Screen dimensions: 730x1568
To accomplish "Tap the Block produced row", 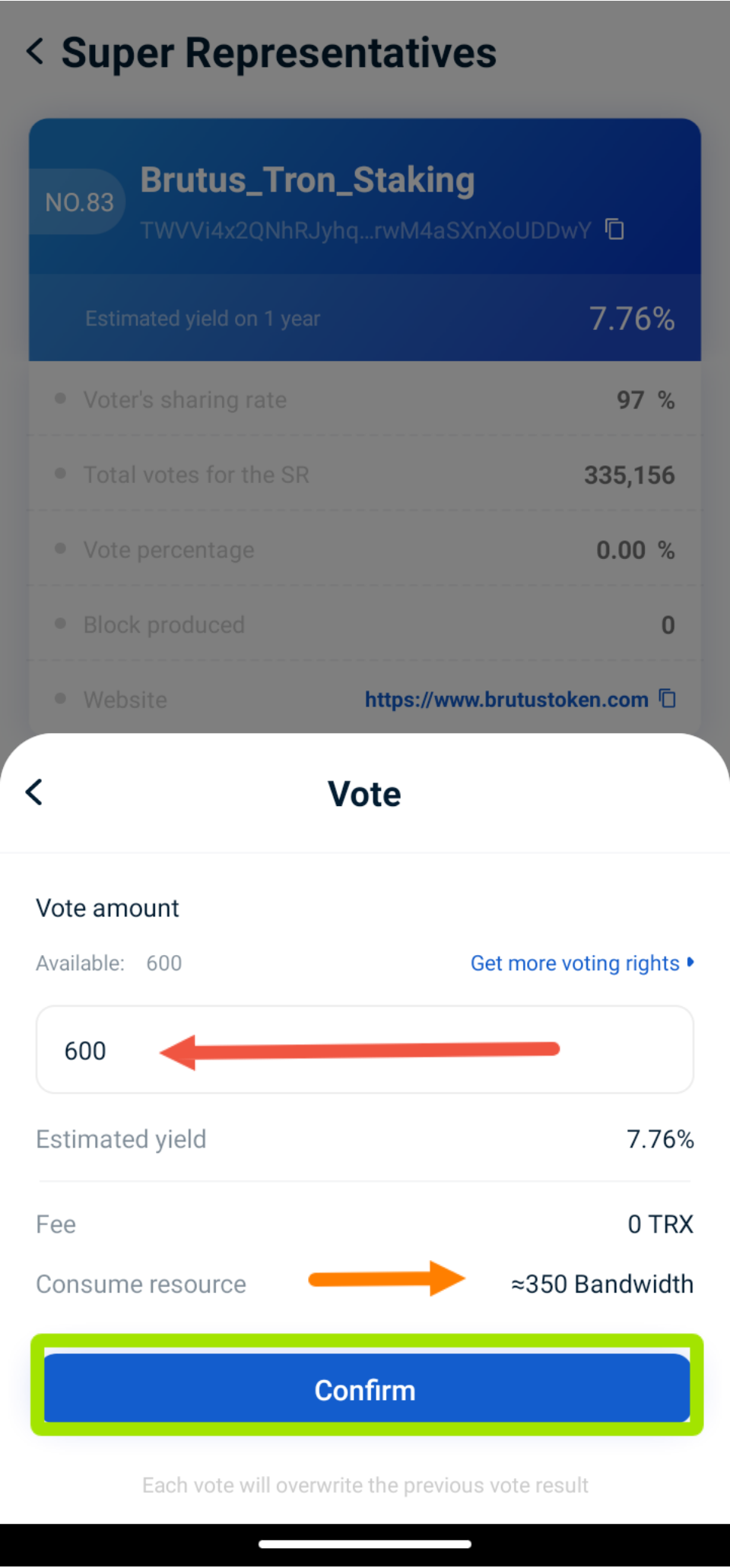I will (365, 624).
